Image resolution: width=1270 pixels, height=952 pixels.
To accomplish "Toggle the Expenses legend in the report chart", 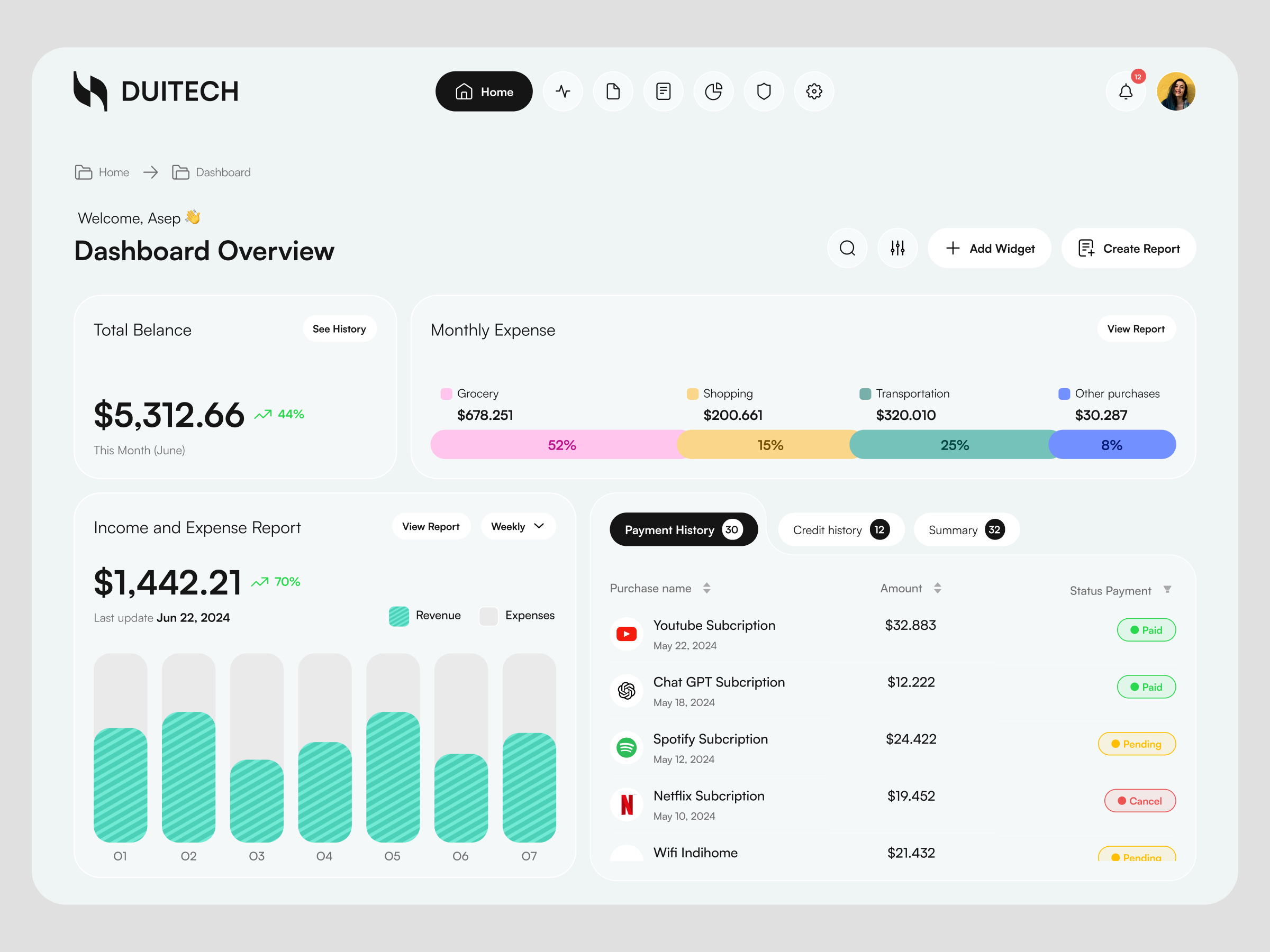I will [515, 615].
